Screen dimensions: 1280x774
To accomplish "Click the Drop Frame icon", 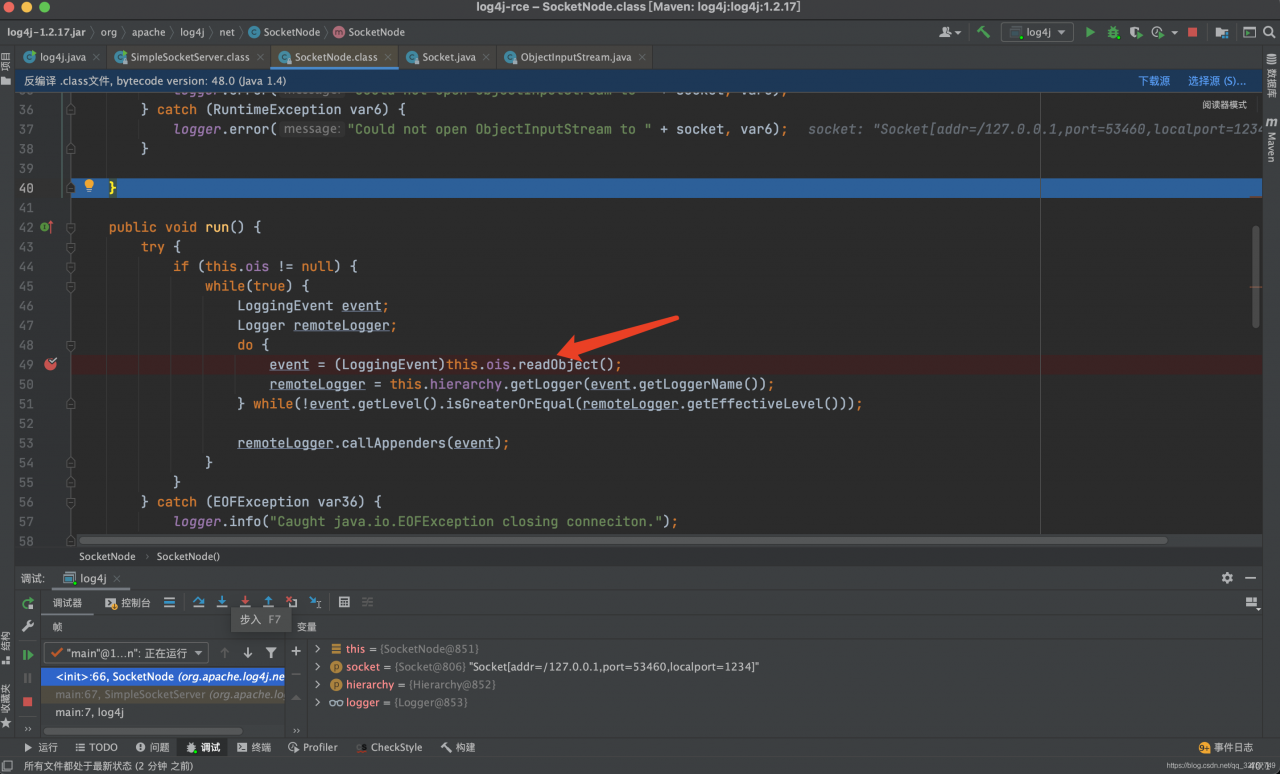I will click(292, 602).
